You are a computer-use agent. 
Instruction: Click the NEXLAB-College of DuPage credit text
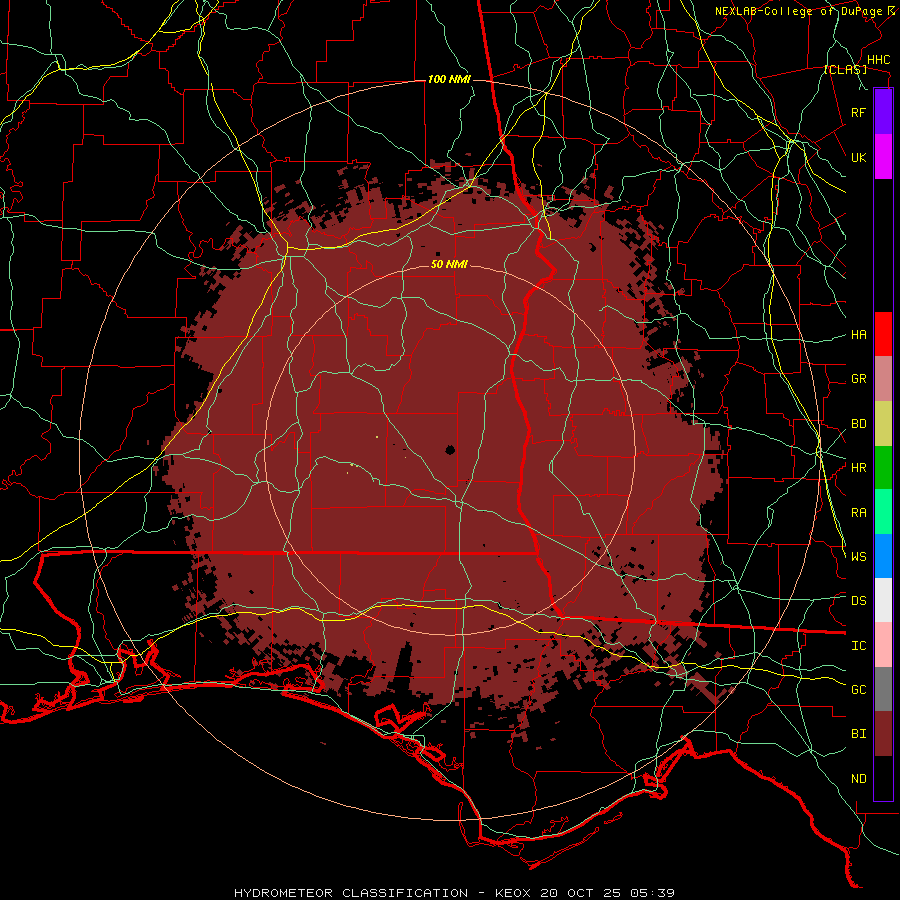(x=802, y=11)
